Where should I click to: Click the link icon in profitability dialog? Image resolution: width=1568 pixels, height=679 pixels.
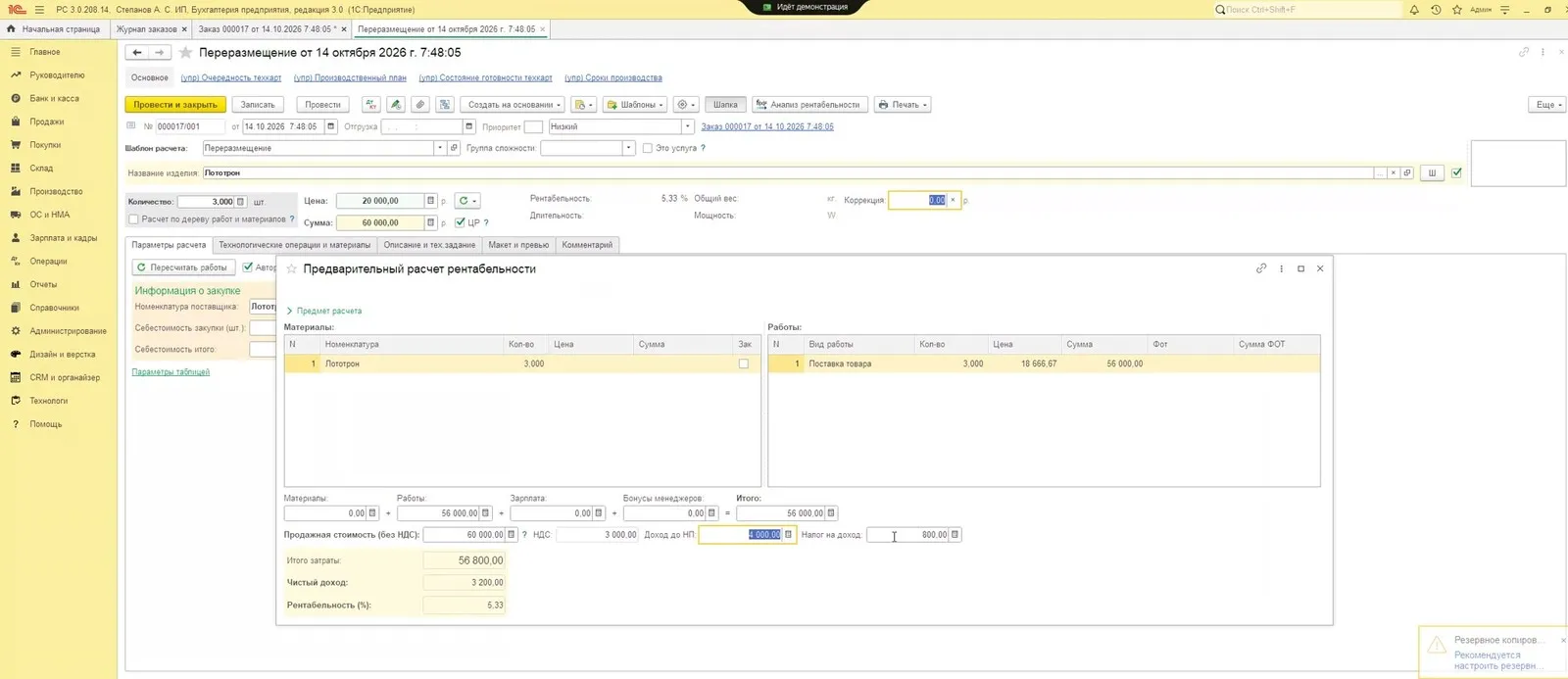1261,268
